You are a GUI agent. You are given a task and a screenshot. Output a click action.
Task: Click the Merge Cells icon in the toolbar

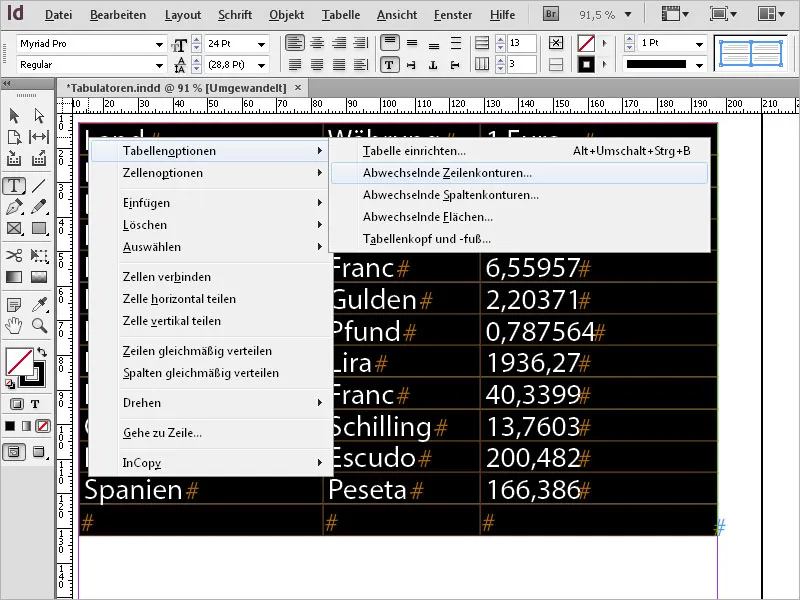point(556,44)
